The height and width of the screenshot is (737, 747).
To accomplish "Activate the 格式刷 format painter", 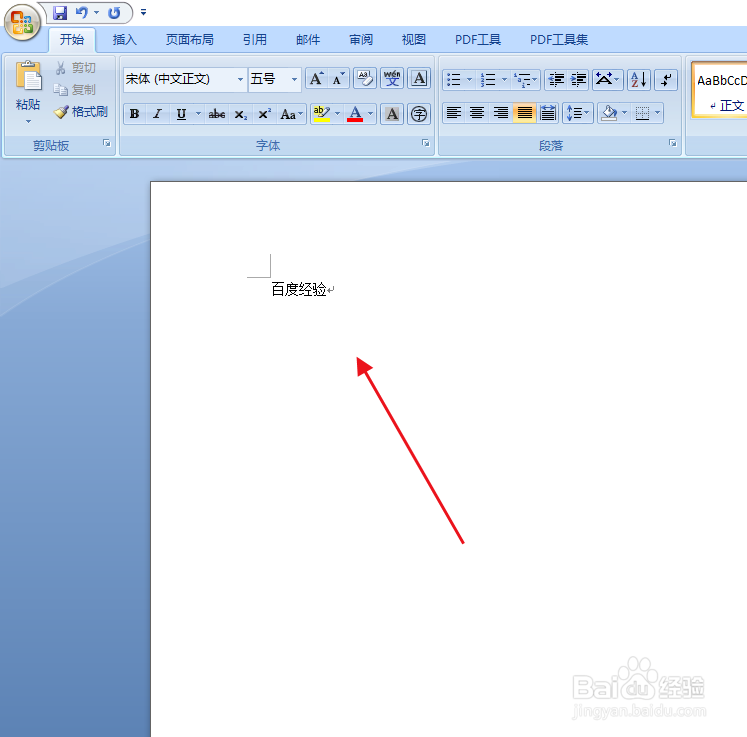I will click(x=81, y=112).
